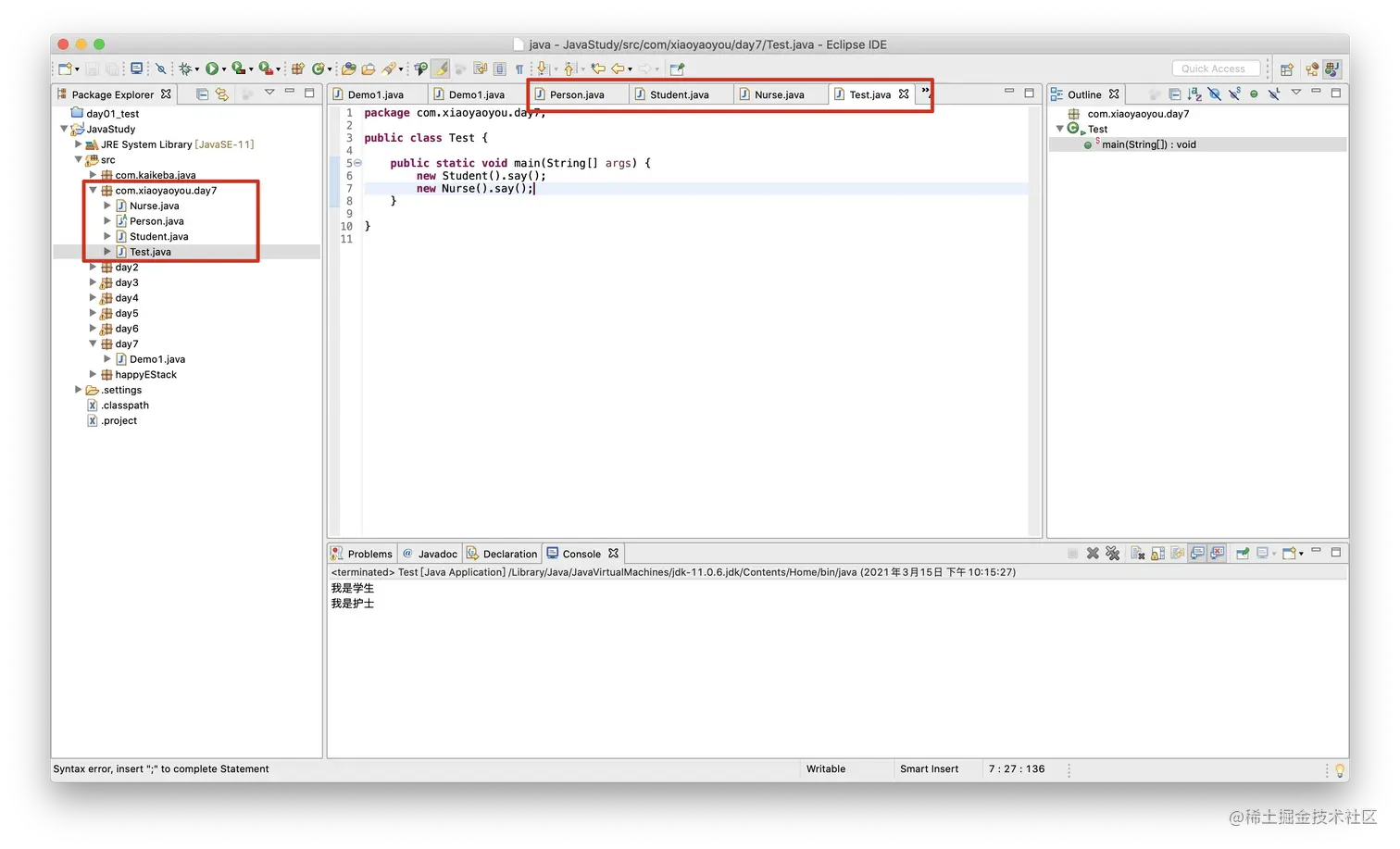
Task: Click the Pin Editor icon
Action: pyautogui.click(x=678, y=69)
